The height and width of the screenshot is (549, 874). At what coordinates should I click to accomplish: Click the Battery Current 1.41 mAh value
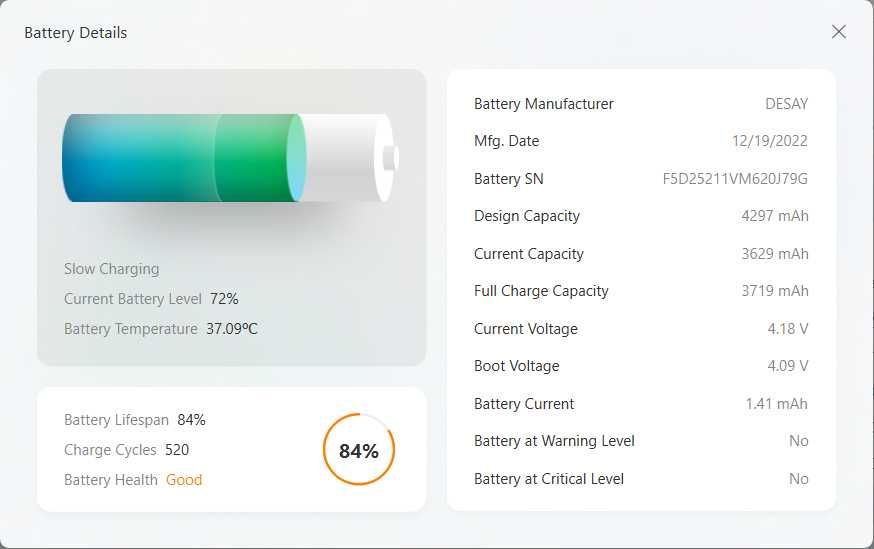tap(776, 404)
